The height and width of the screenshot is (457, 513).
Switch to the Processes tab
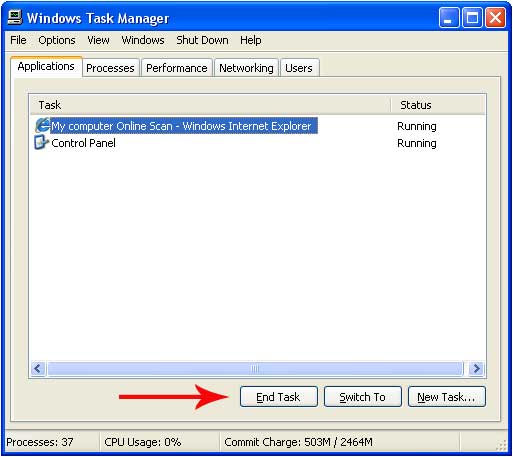(110, 68)
